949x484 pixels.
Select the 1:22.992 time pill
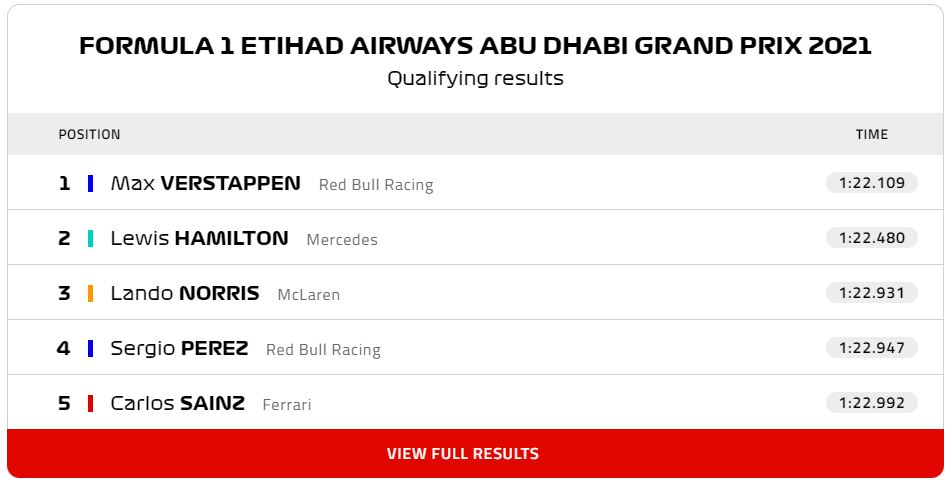point(871,403)
